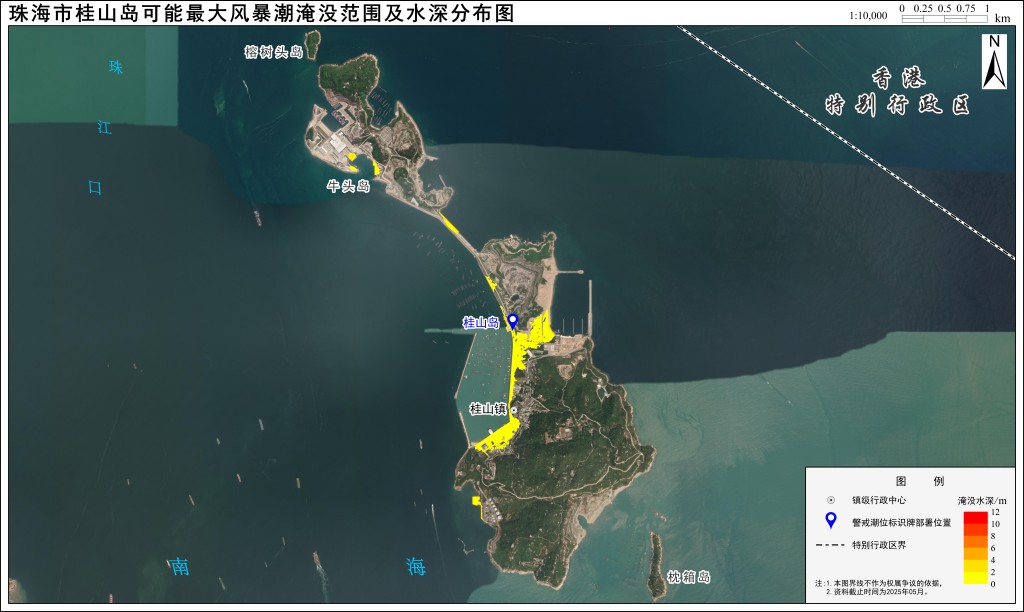Pick the yellow swatch beside depth 0
This screenshot has height=612, width=1024.
coord(976,577)
